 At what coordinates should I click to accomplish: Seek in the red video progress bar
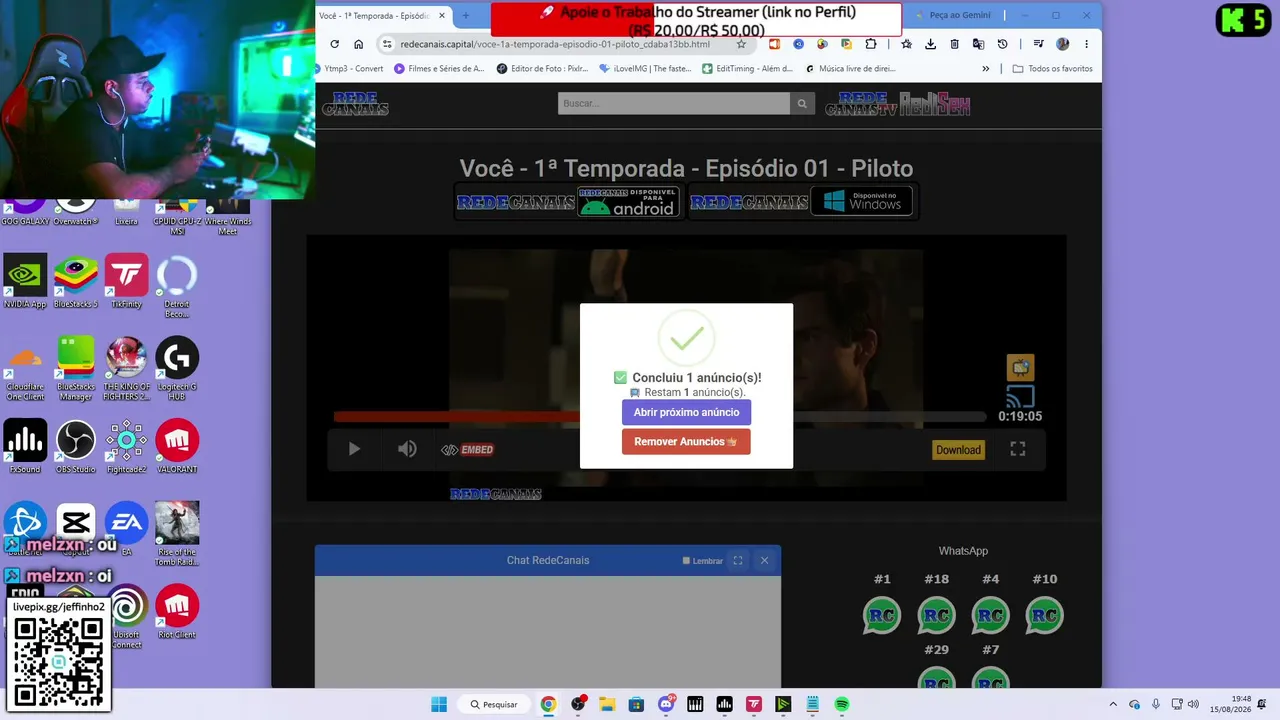tap(660, 416)
